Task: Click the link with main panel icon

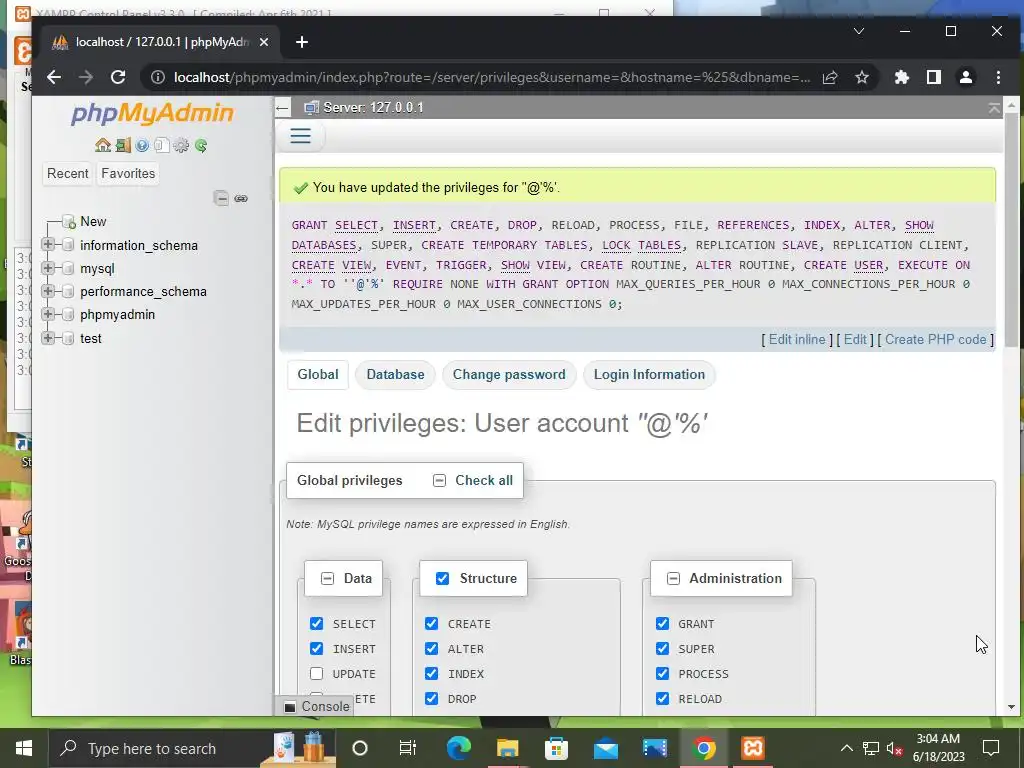Action: [241, 199]
